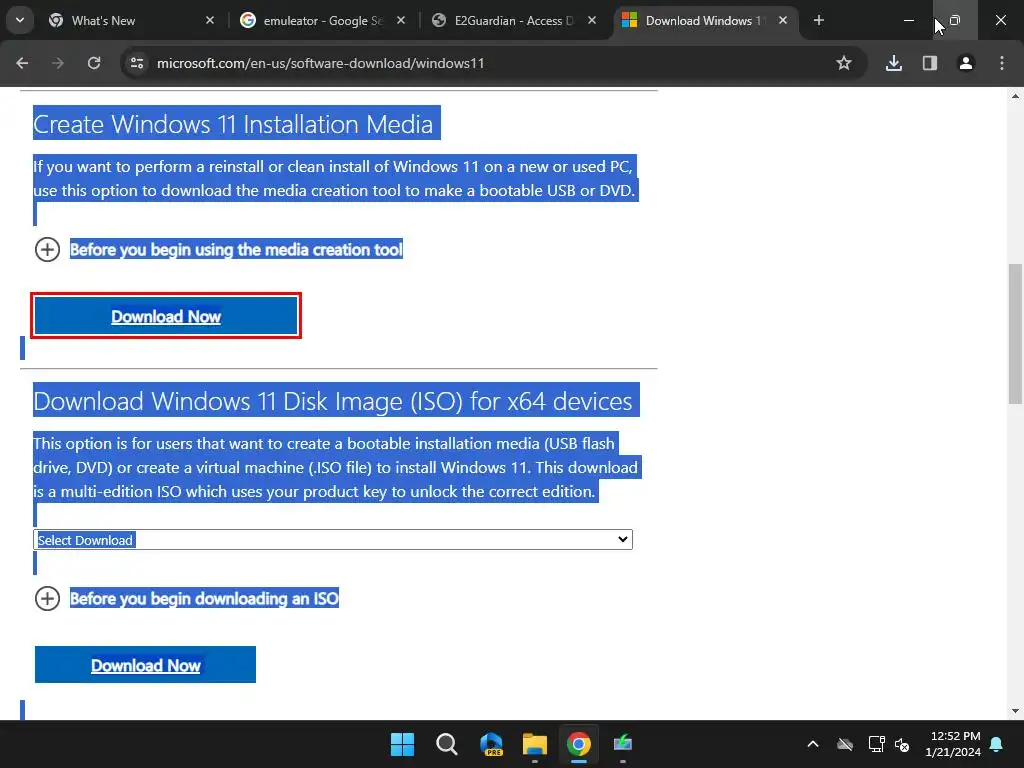Close the Download Windows 11 tab
Screen dimensions: 1024x768
pyautogui.click(x=783, y=20)
